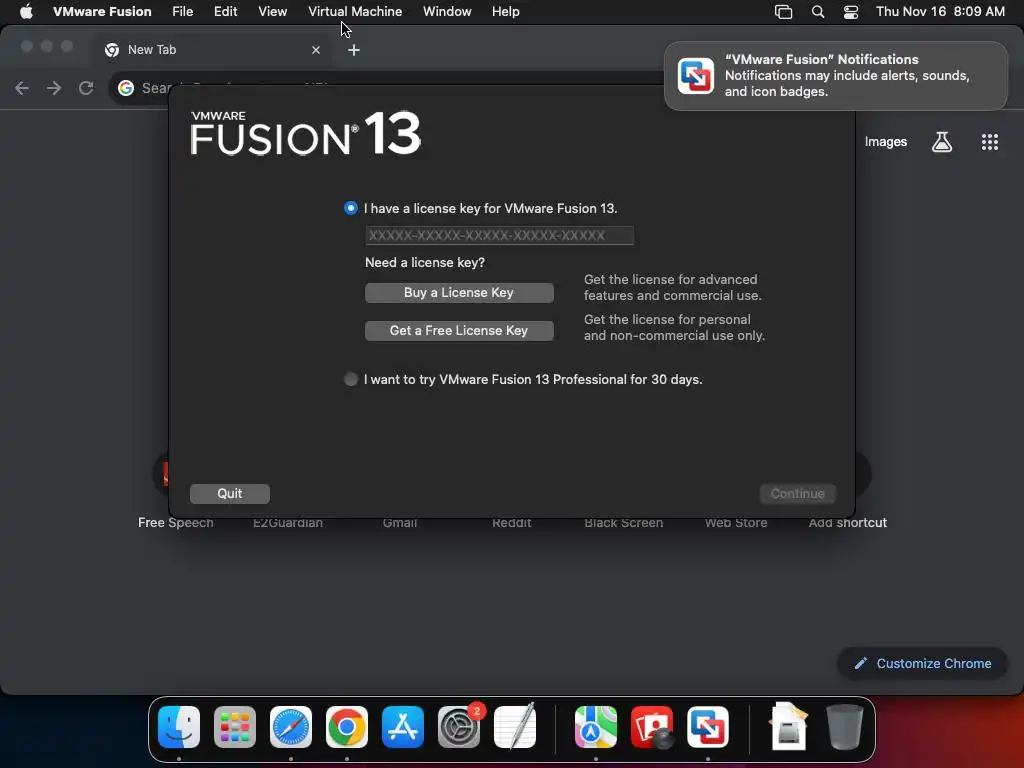Click Chrome's forward arrow
The width and height of the screenshot is (1024, 768).
click(54, 88)
